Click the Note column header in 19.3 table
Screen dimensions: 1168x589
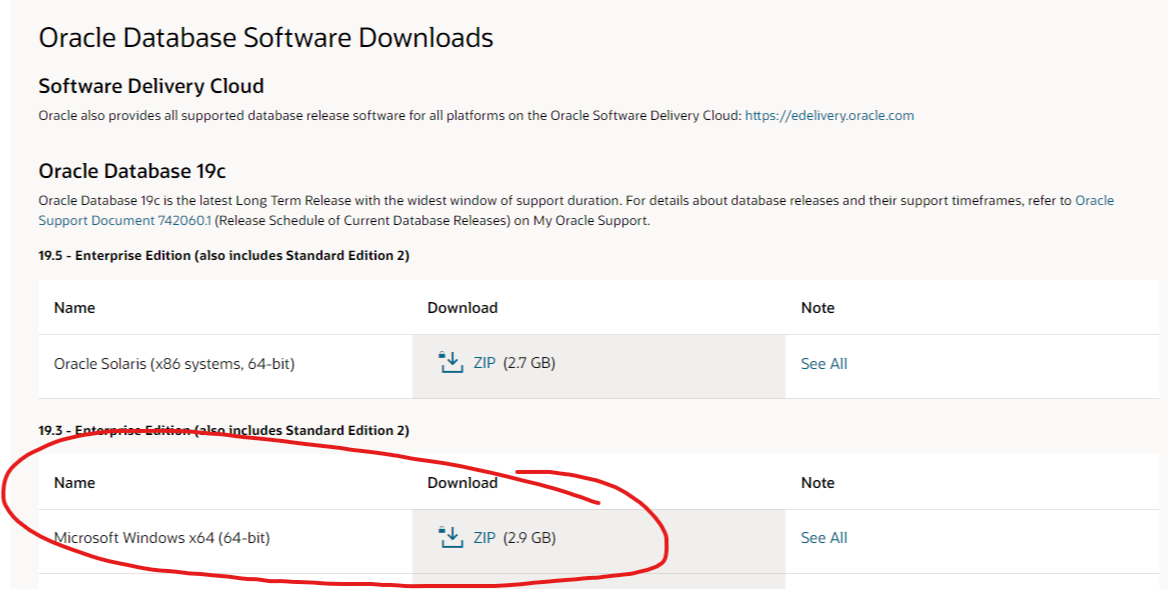tap(818, 483)
